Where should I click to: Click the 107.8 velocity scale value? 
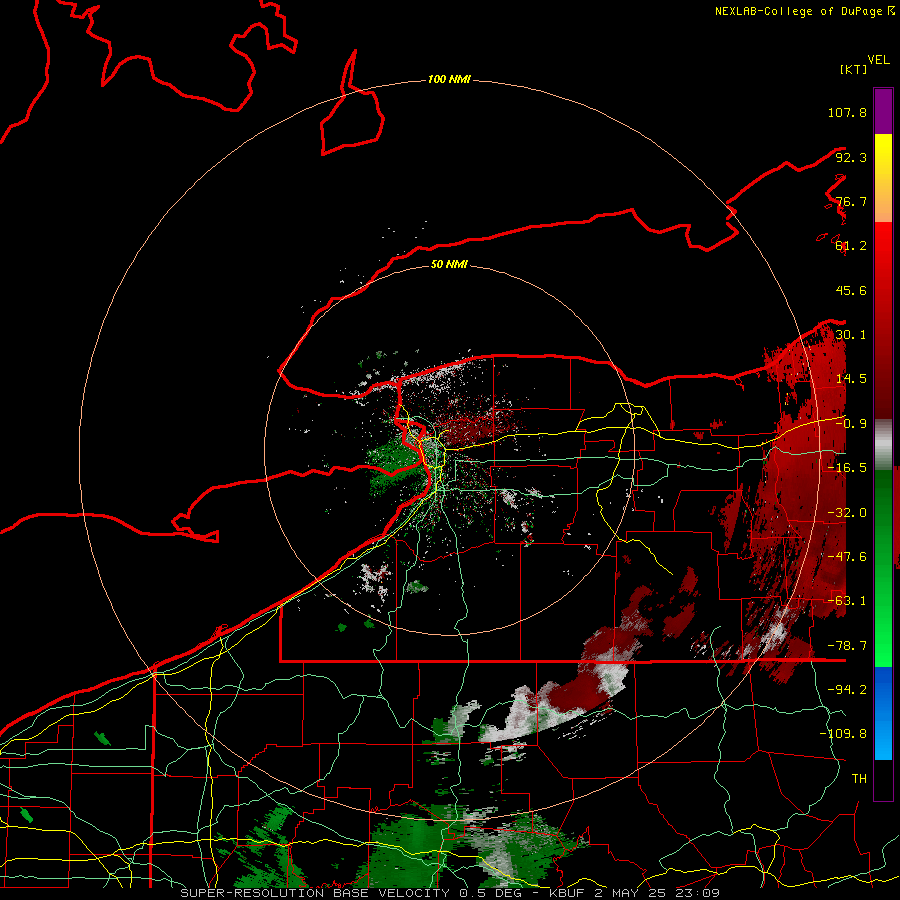[847, 112]
